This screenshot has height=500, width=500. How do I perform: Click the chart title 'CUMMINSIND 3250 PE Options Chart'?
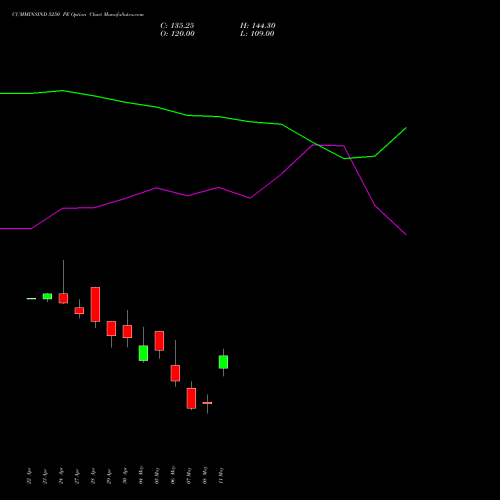[78, 15]
